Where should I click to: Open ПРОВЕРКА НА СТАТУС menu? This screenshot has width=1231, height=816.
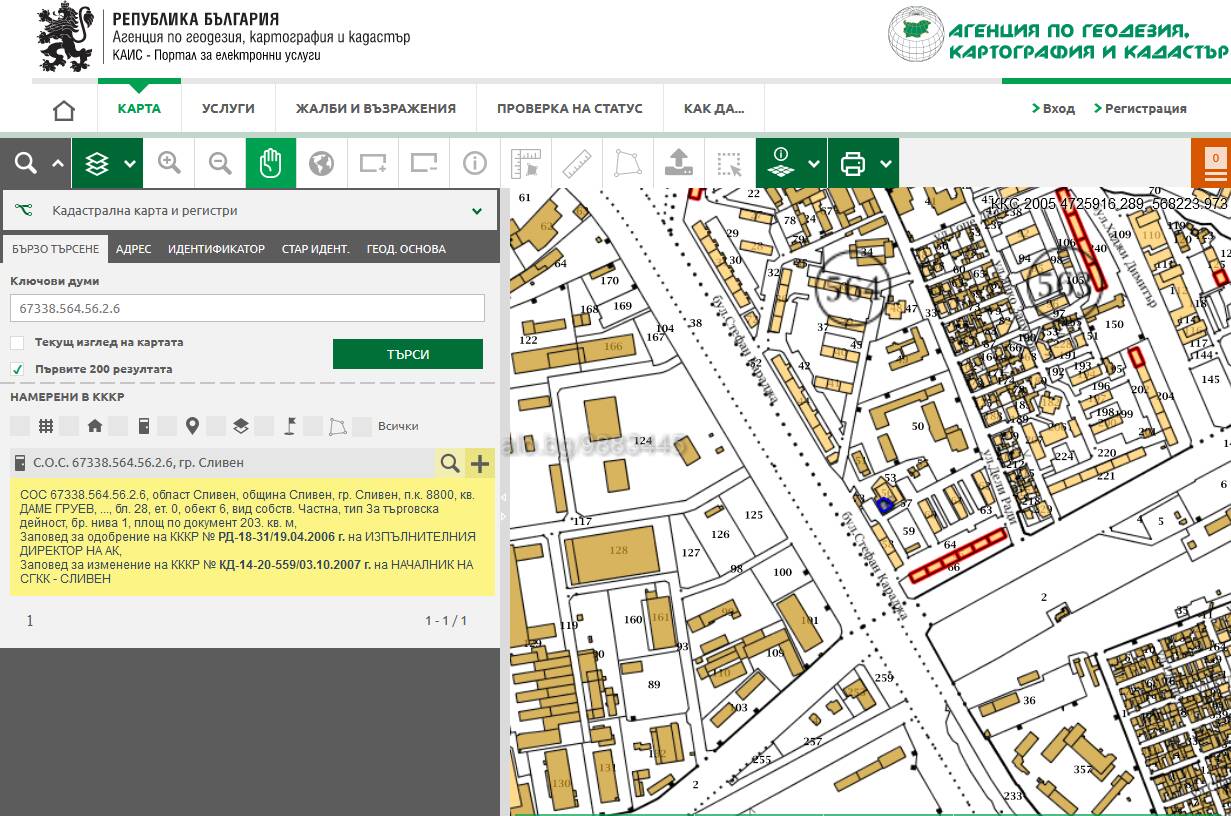[570, 108]
